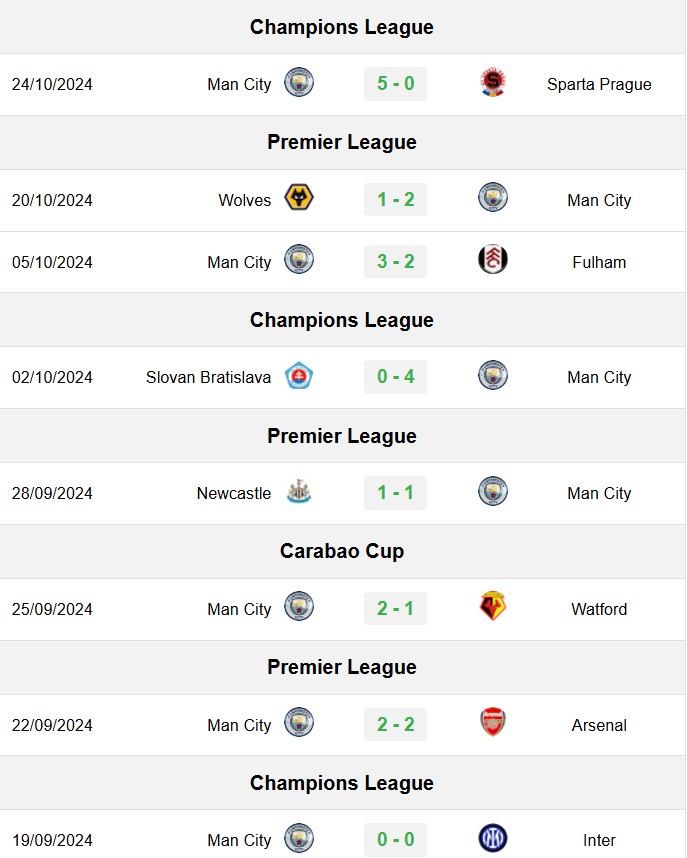Viewport: 687px width, 858px height.
Task: Click the Sparta Prague club crest
Action: pyautogui.click(x=493, y=83)
